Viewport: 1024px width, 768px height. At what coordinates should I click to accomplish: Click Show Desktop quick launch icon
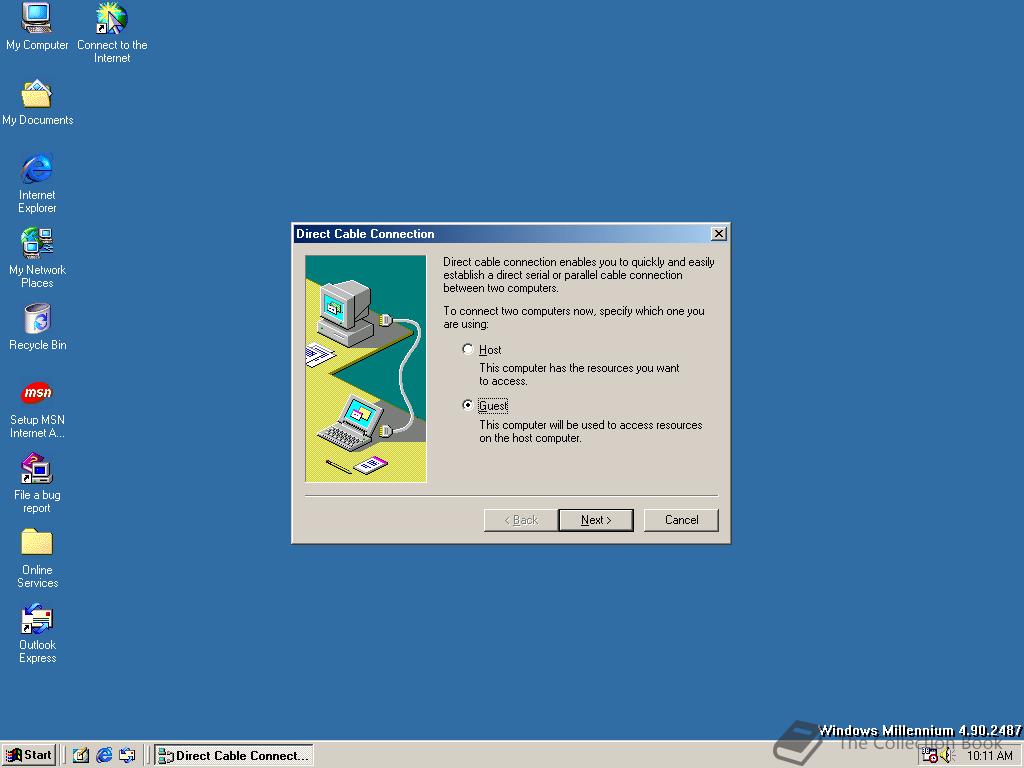pyautogui.click(x=81, y=756)
